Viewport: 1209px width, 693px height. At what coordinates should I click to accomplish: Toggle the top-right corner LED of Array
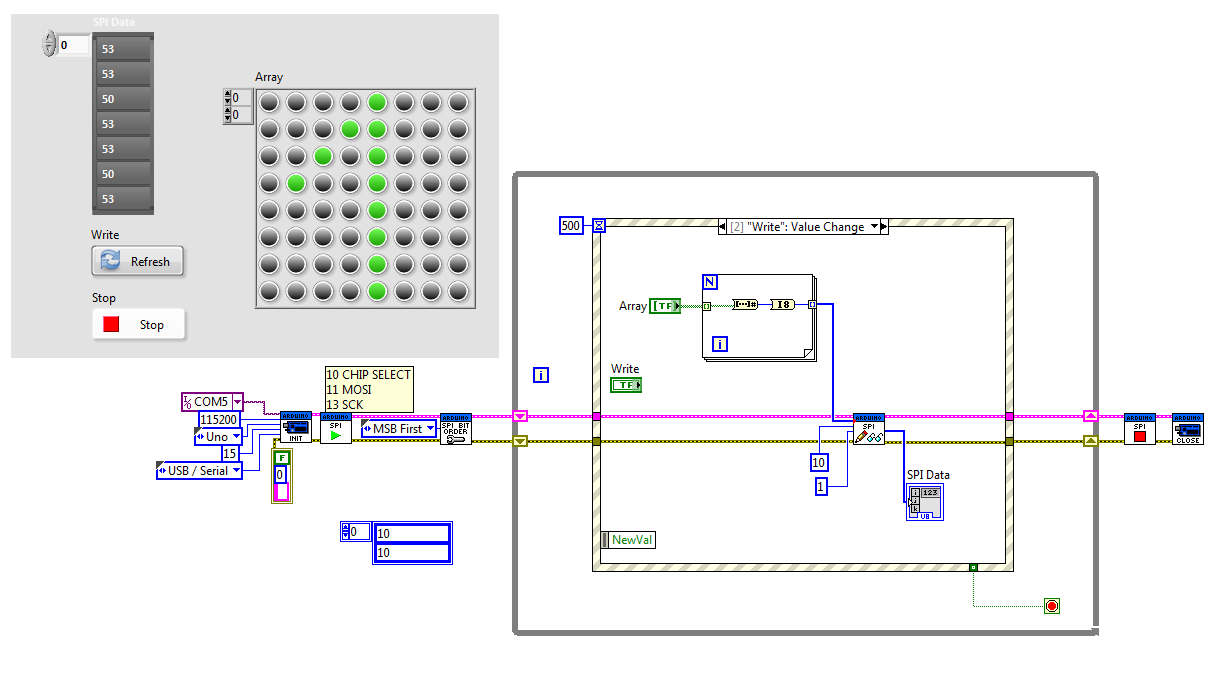click(x=458, y=102)
